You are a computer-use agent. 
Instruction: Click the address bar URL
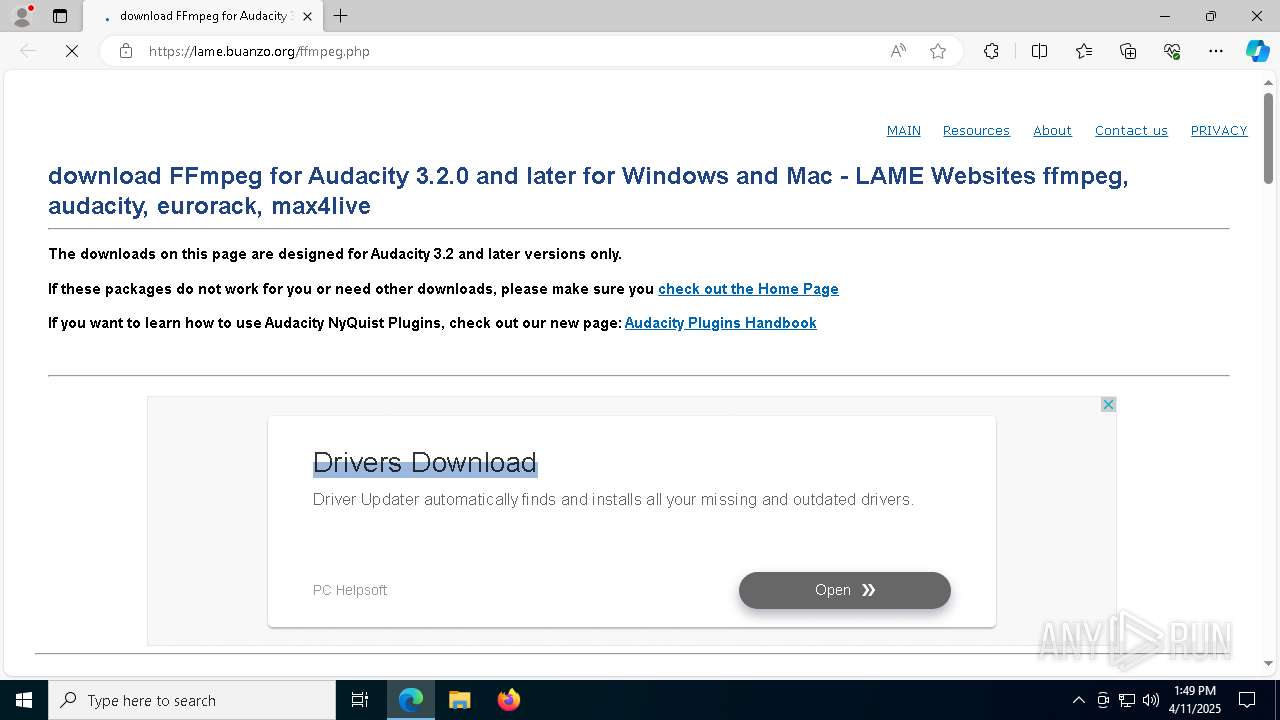[260, 51]
